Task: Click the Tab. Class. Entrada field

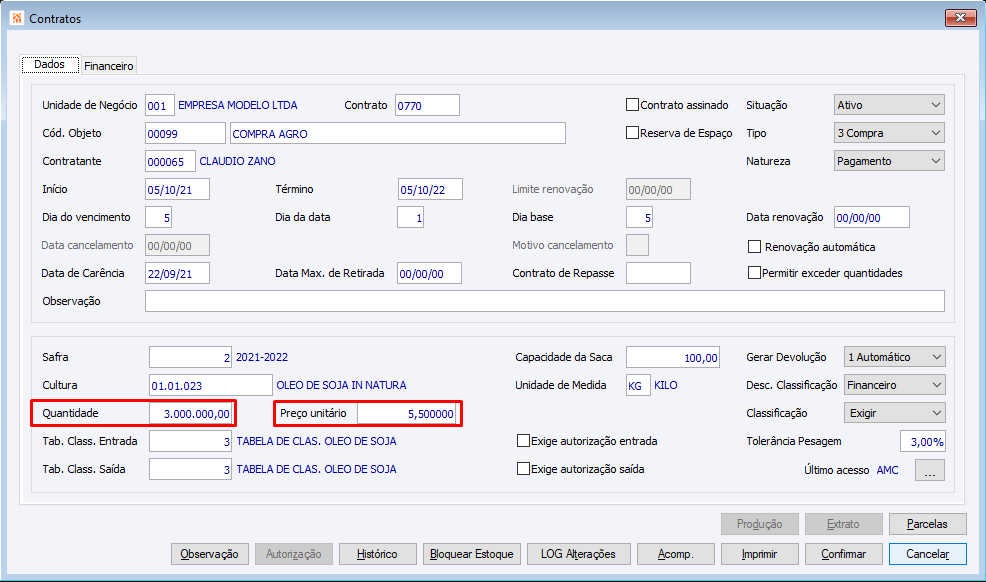Action: tap(191, 441)
